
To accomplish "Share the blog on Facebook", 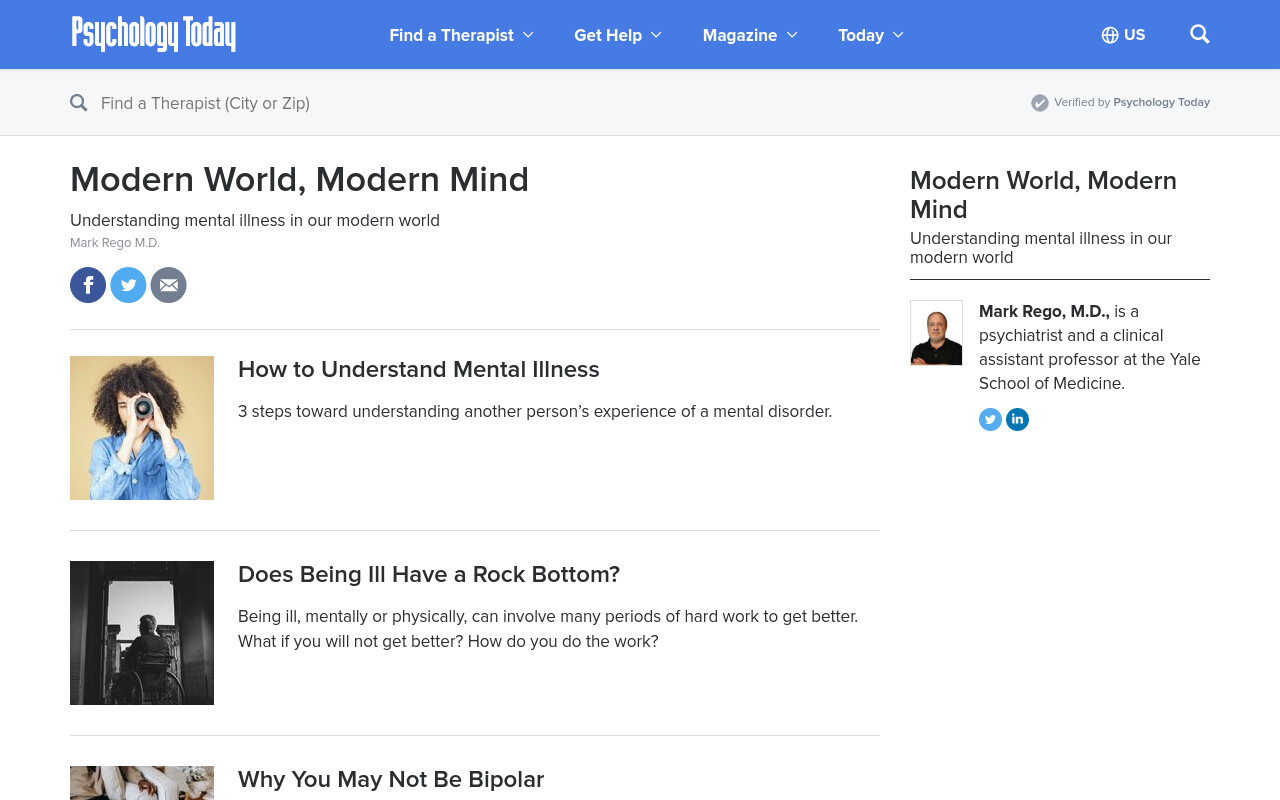I will pyautogui.click(x=88, y=285).
